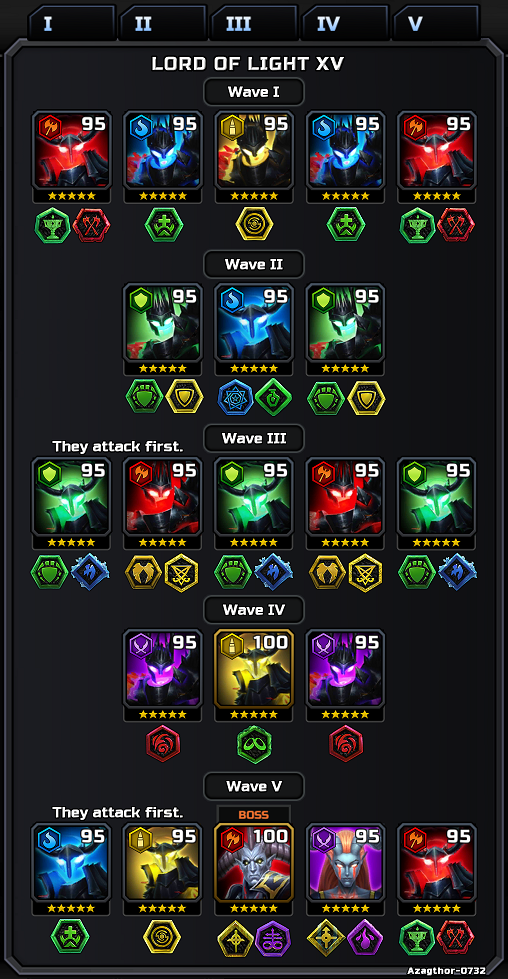Select the horned BOSS portrait in Wave V
The width and height of the screenshot is (508, 979).
[254, 862]
